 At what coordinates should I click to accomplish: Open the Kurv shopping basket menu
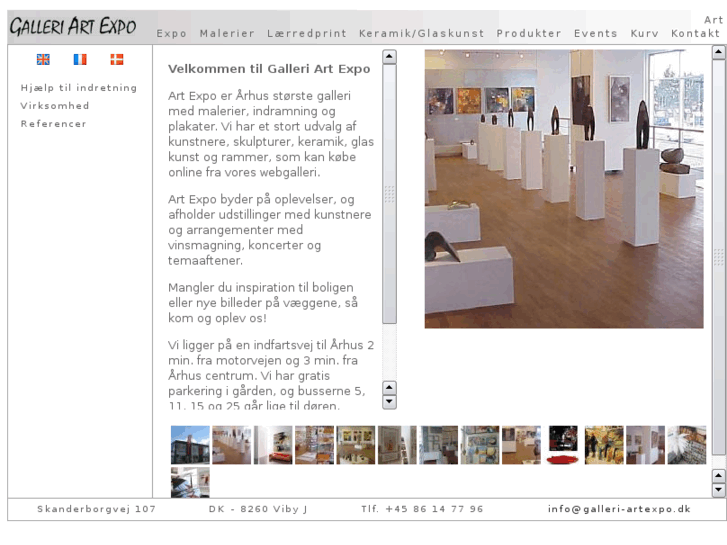[x=644, y=33]
